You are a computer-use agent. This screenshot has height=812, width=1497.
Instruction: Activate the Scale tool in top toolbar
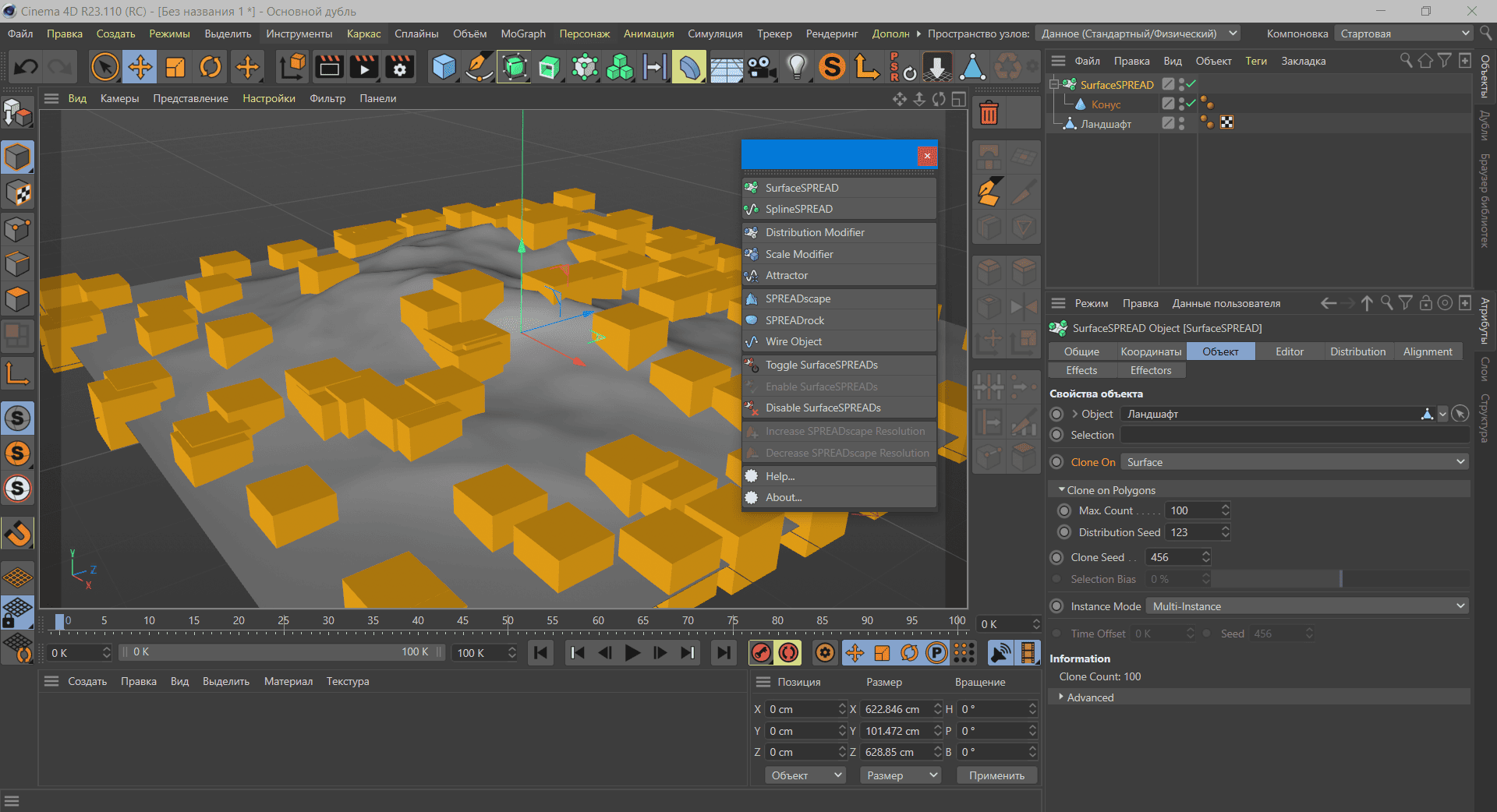(x=175, y=67)
